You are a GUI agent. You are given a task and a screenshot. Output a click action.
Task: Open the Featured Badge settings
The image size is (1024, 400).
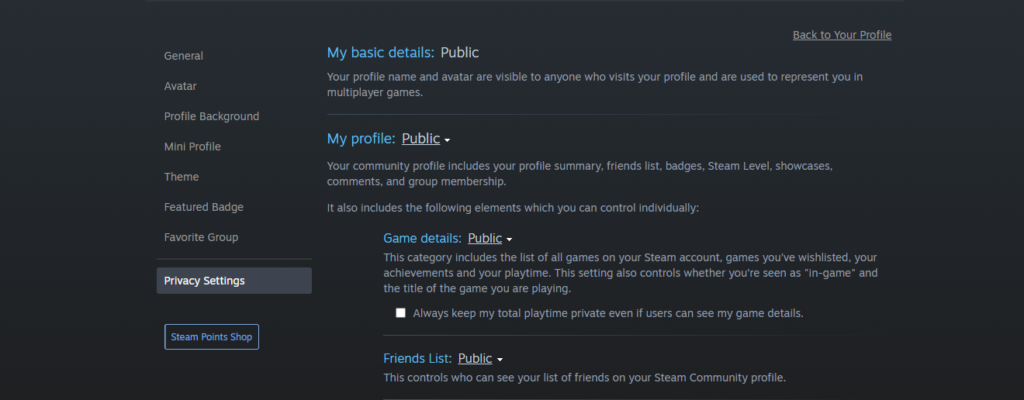pos(203,207)
